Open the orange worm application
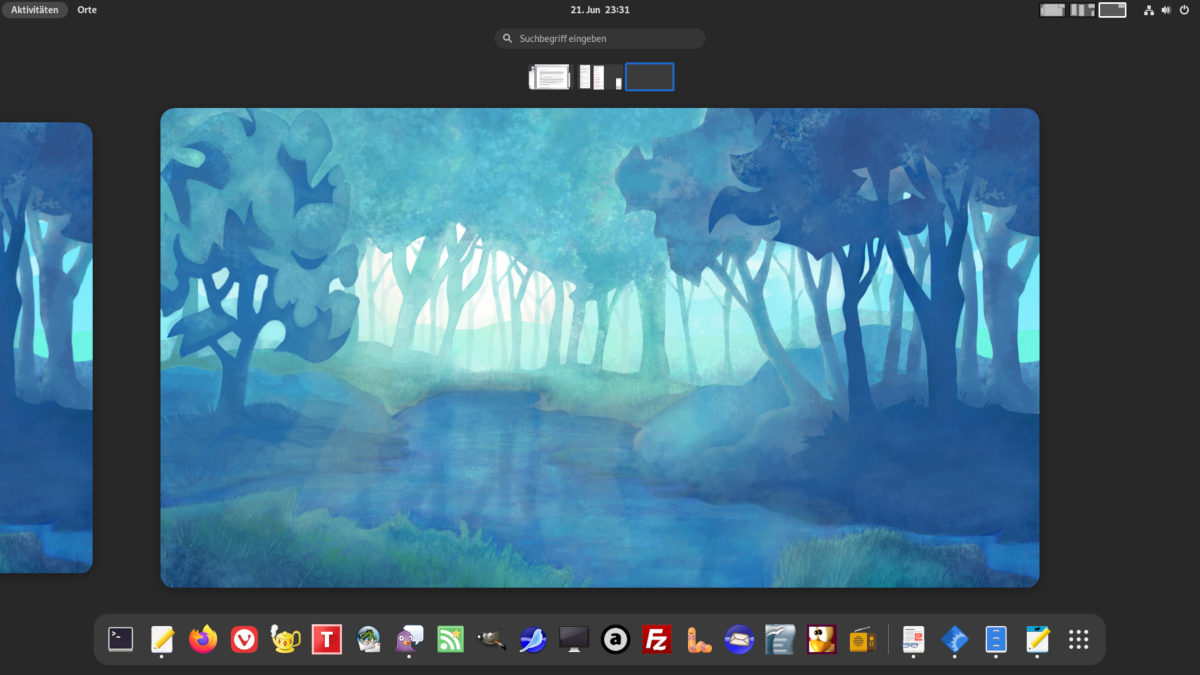The width and height of the screenshot is (1200, 675). [698, 639]
